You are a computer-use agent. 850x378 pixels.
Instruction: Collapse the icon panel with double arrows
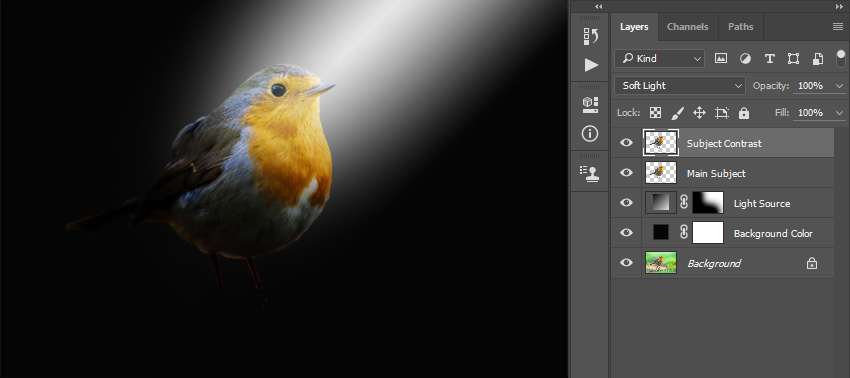598,7
